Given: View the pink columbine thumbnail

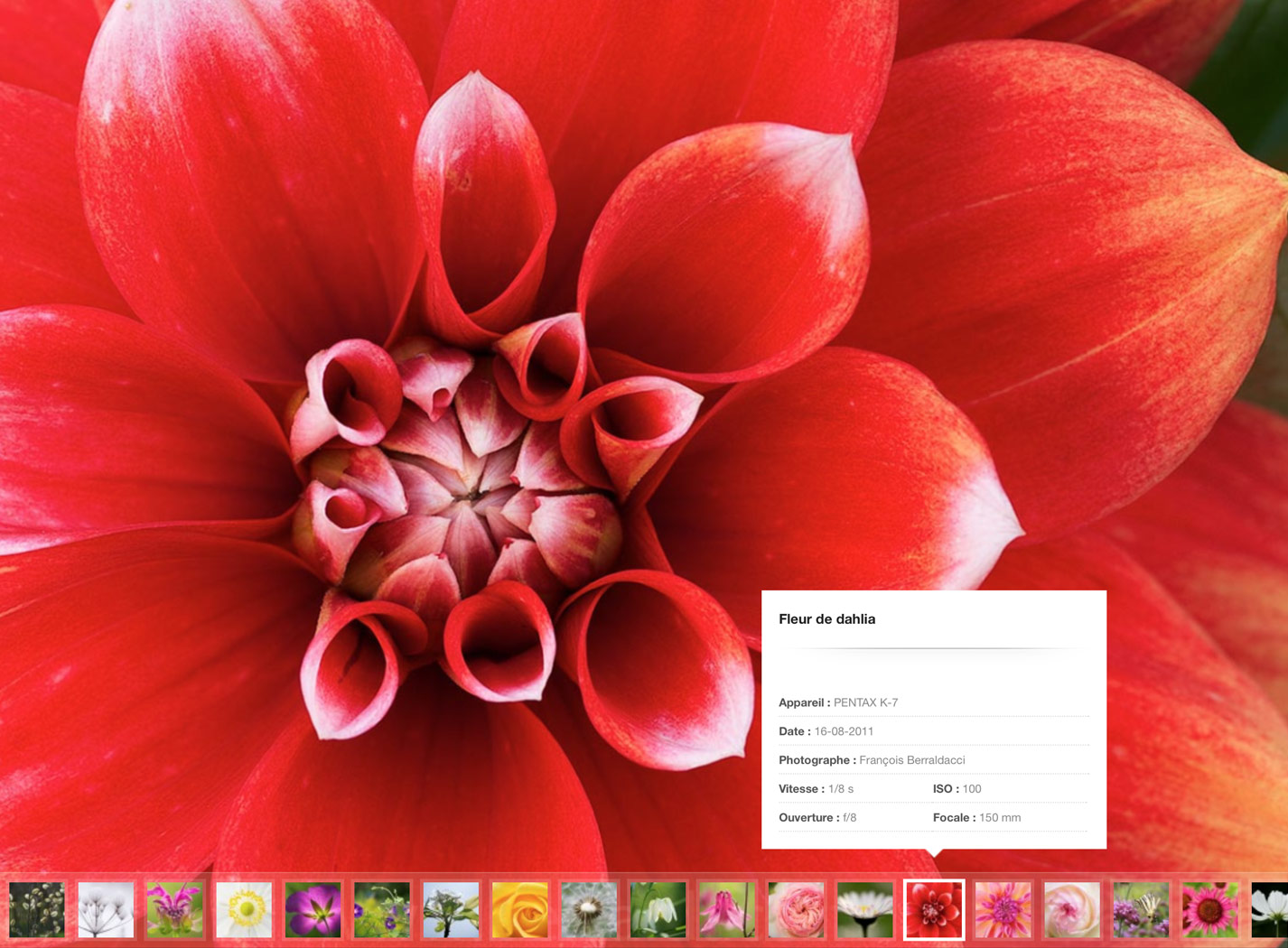Looking at the screenshot, I should (x=727, y=909).
